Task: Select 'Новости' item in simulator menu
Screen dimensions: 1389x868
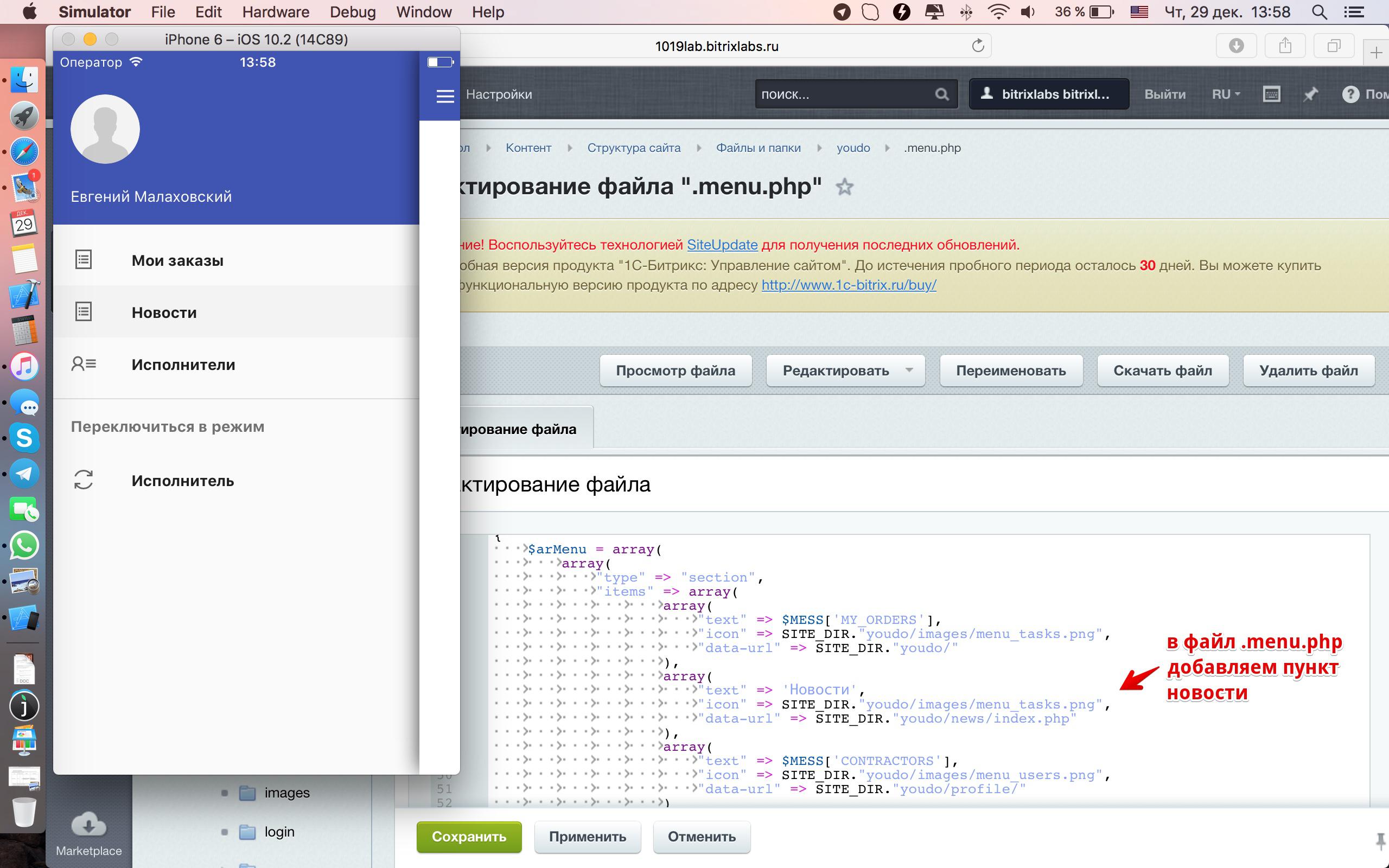Action: 236,312
